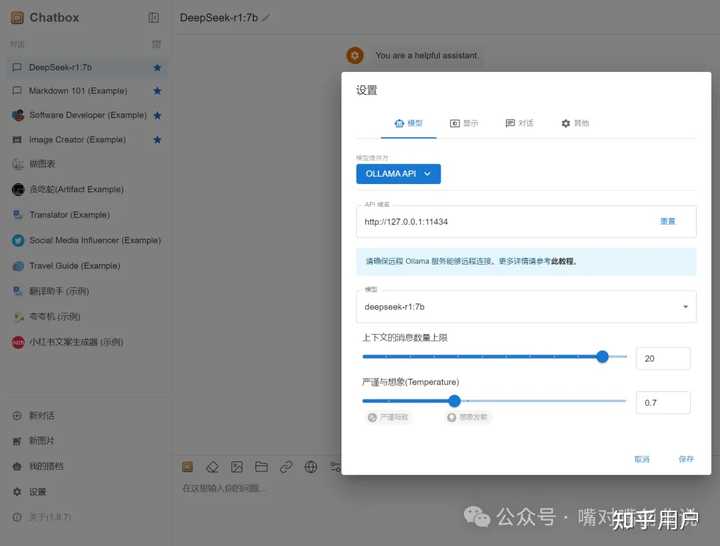Unstar the DeepSeek-r1:7b conversation
The height and width of the screenshot is (546, 720).
coord(157,68)
